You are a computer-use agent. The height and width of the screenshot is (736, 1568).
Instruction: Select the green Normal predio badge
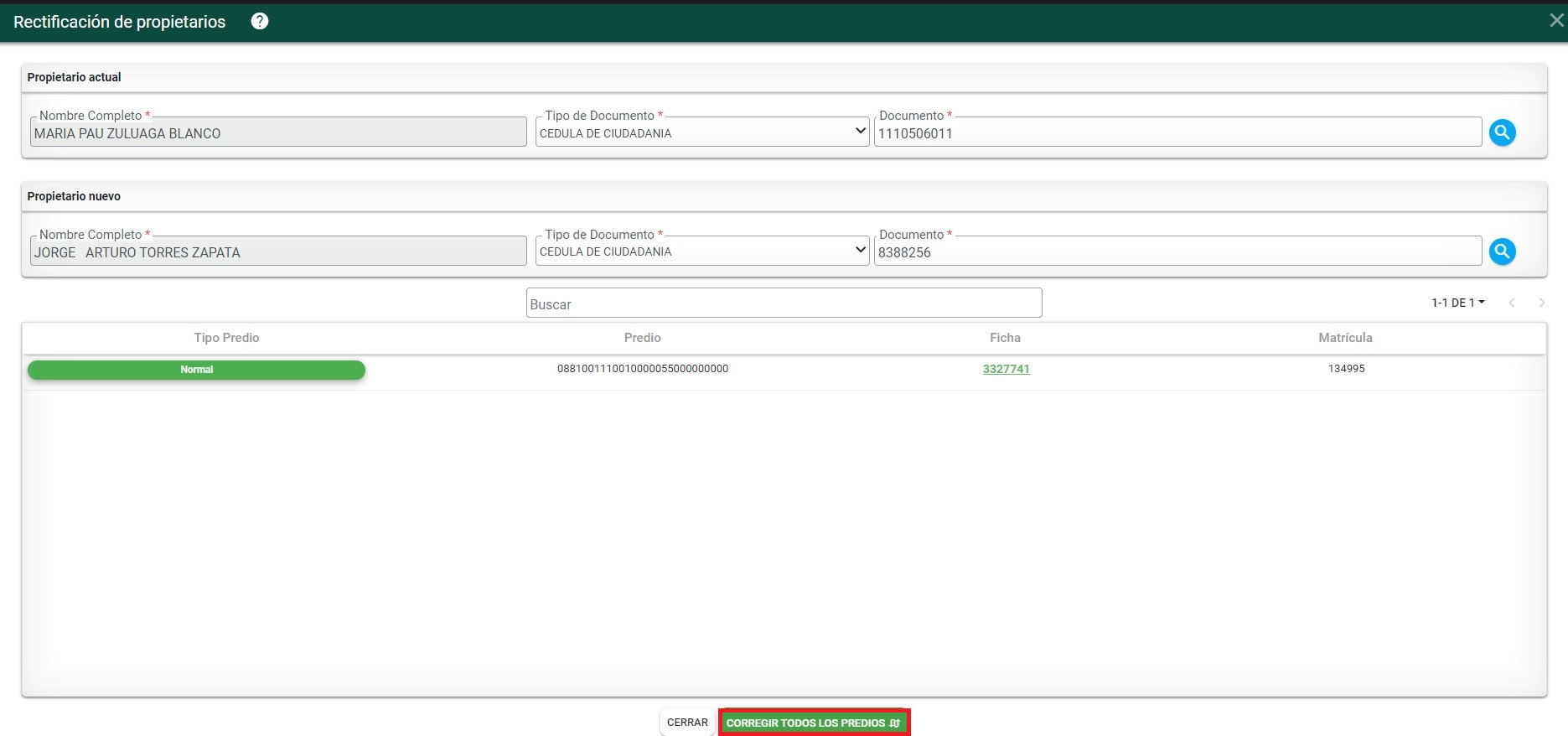[196, 370]
